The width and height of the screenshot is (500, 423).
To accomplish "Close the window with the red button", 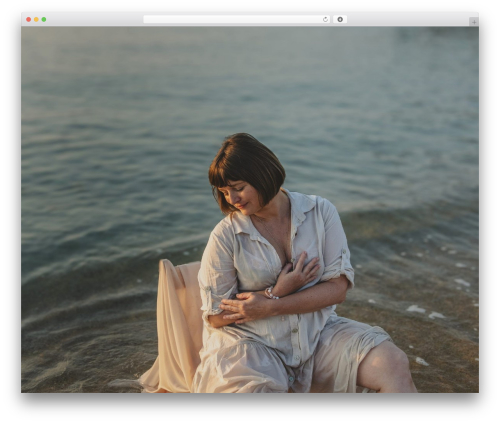I will click(29, 19).
